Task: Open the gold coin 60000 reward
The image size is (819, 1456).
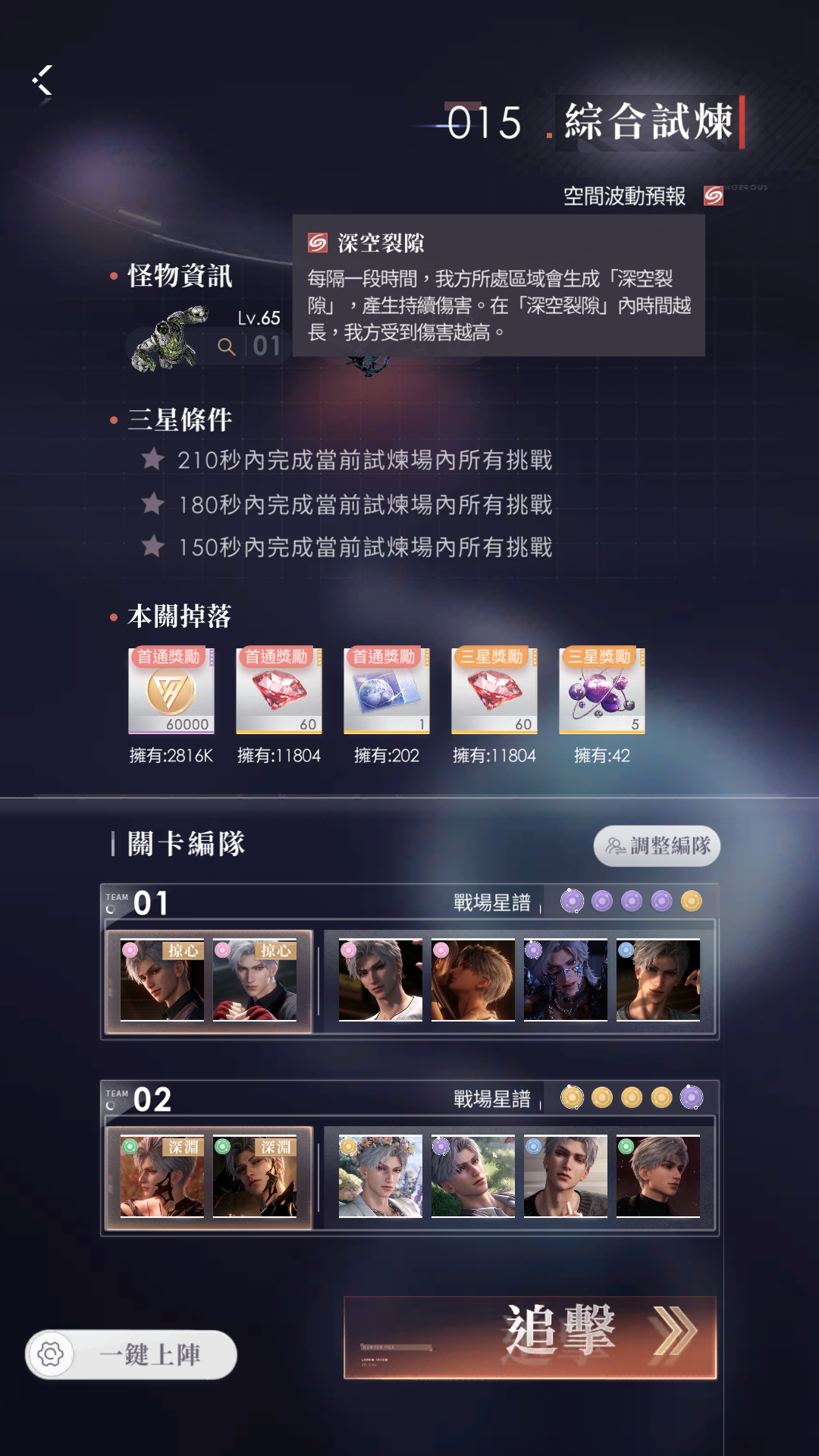Action: click(171, 691)
